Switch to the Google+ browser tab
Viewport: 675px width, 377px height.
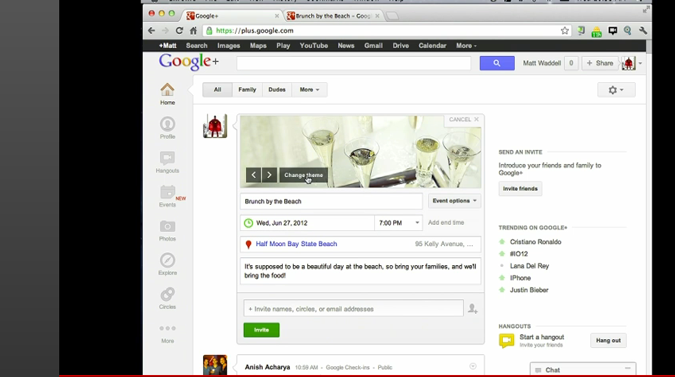[232, 16]
